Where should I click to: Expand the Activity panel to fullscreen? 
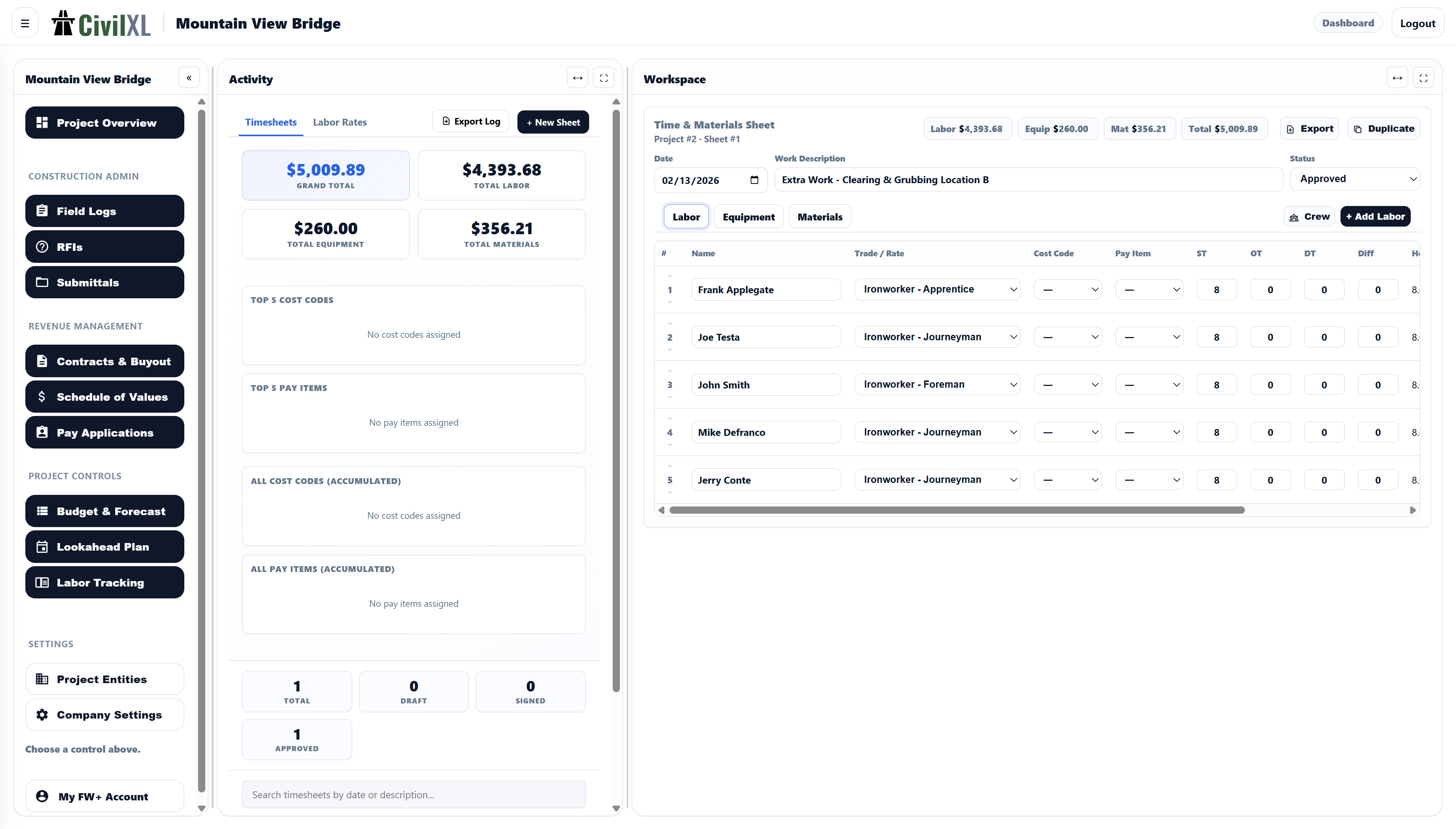[x=604, y=77]
